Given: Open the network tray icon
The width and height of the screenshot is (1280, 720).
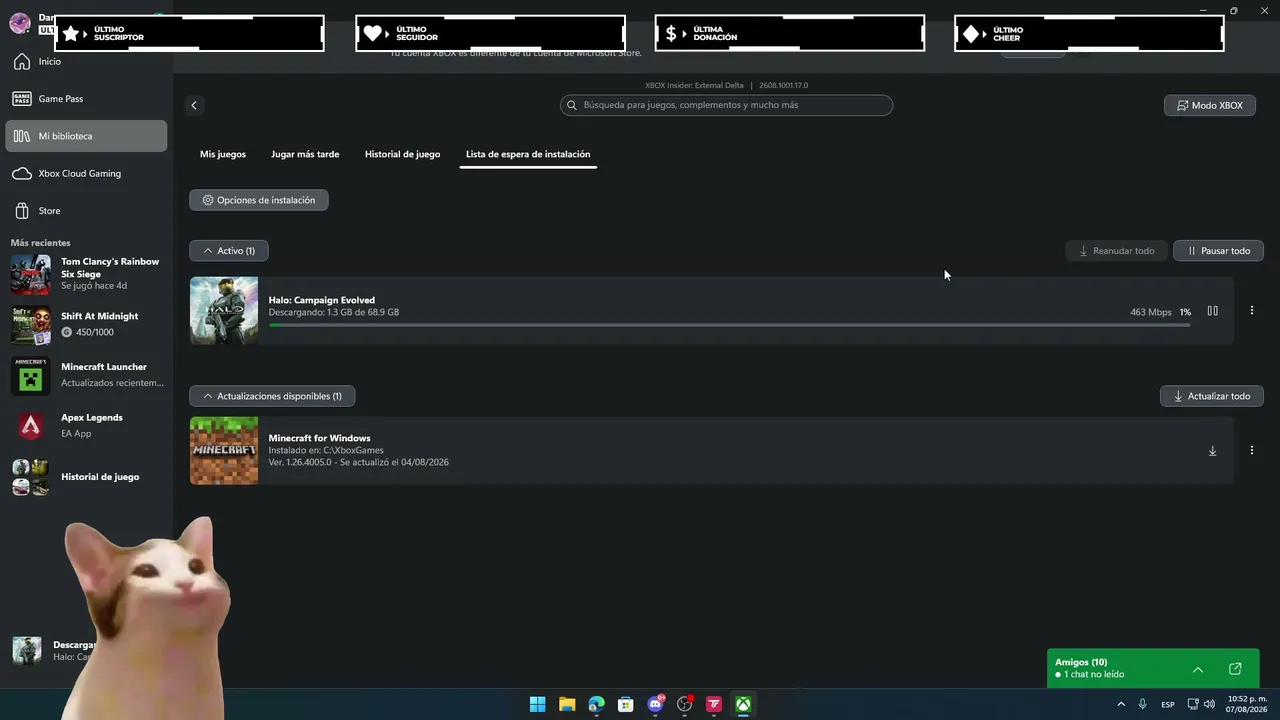Looking at the screenshot, I should point(1193,705).
